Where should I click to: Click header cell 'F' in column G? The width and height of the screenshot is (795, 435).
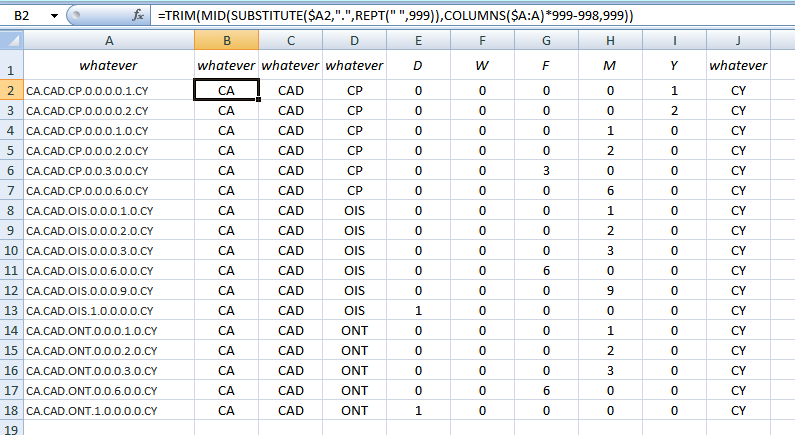(546, 65)
